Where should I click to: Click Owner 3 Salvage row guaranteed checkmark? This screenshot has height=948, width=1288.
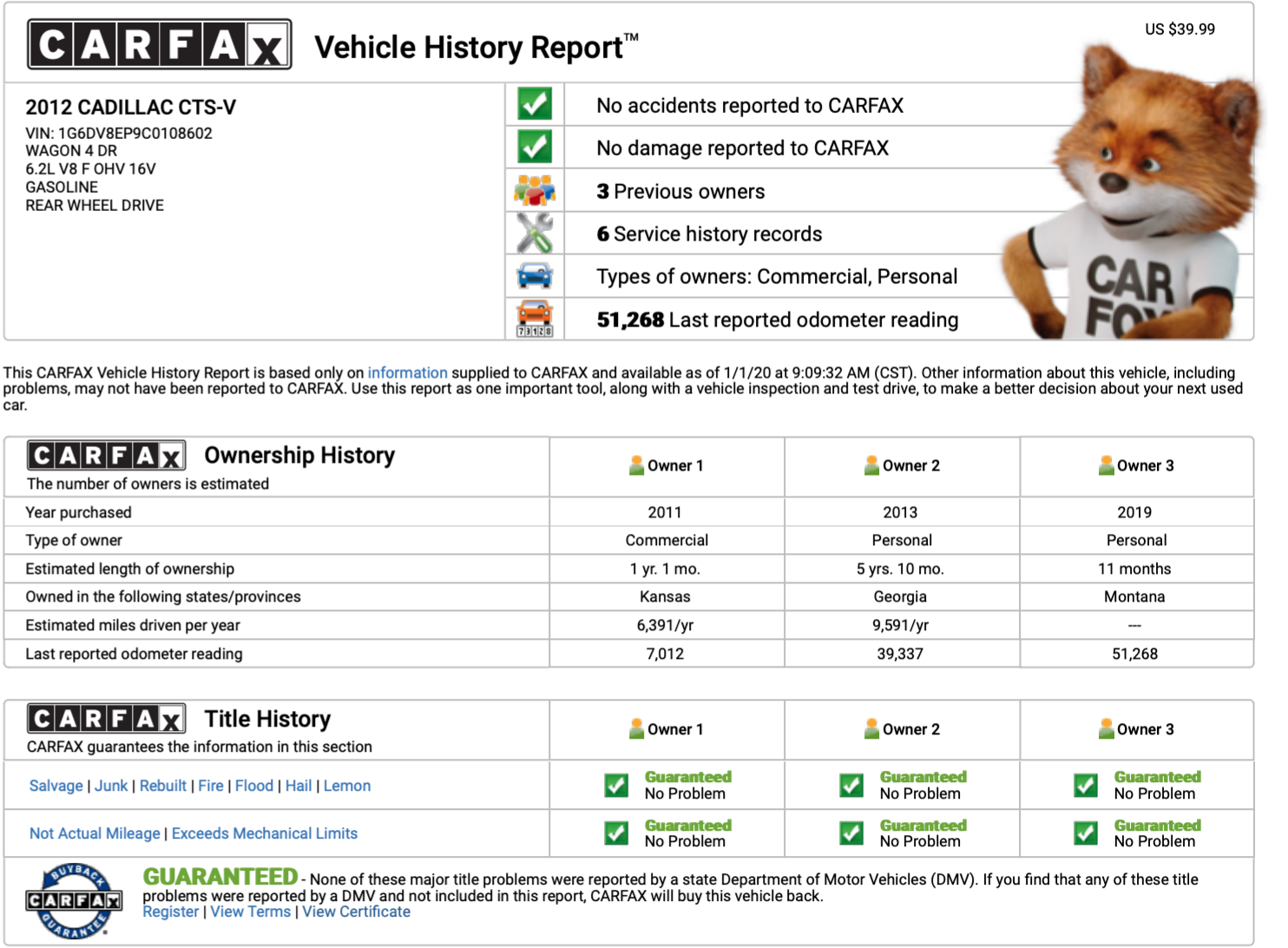point(1086,786)
